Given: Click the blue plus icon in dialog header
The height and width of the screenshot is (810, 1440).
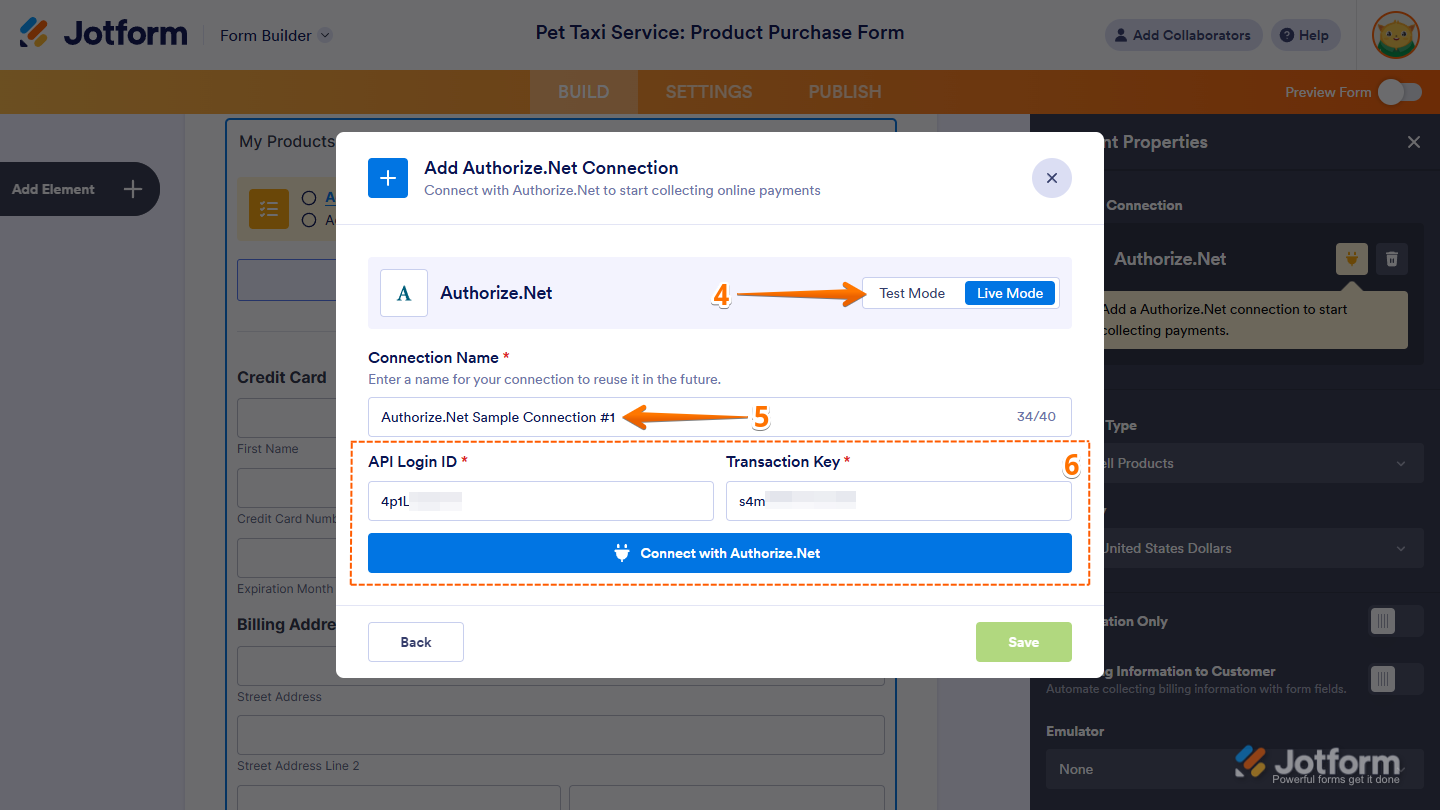Looking at the screenshot, I should [x=388, y=178].
